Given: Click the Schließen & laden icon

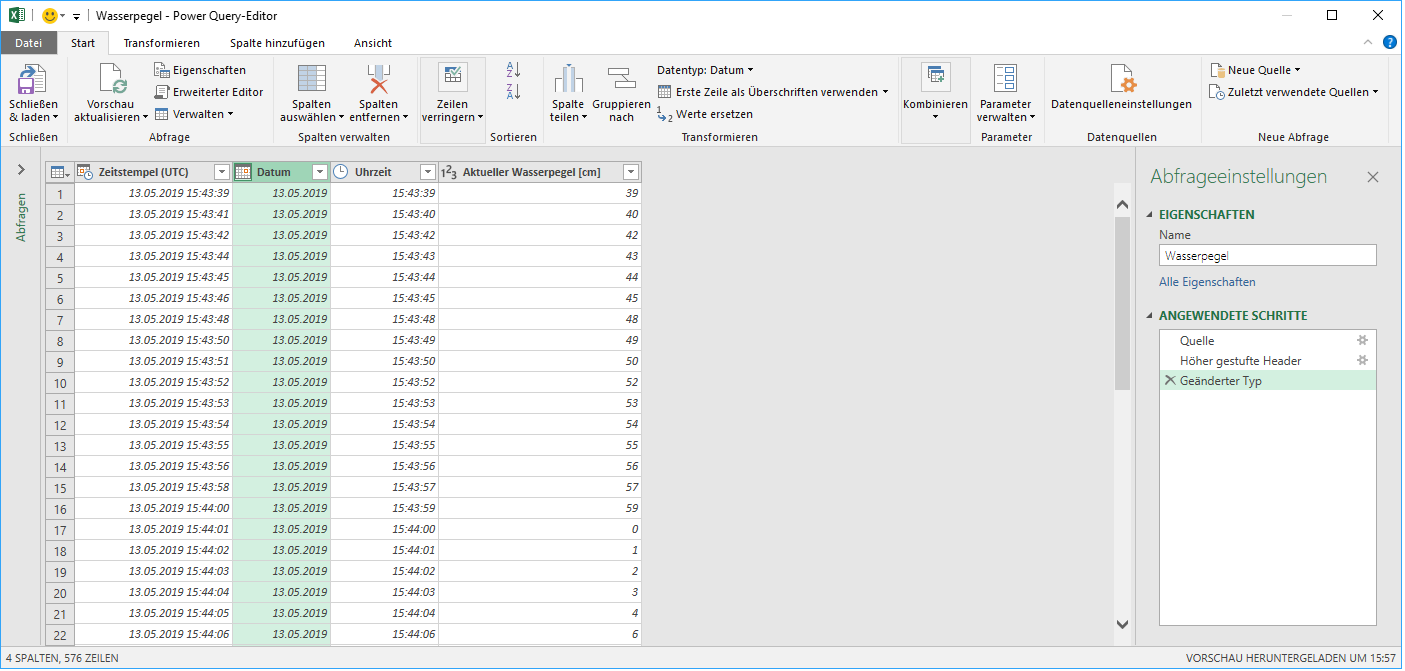Looking at the screenshot, I should click(x=33, y=80).
